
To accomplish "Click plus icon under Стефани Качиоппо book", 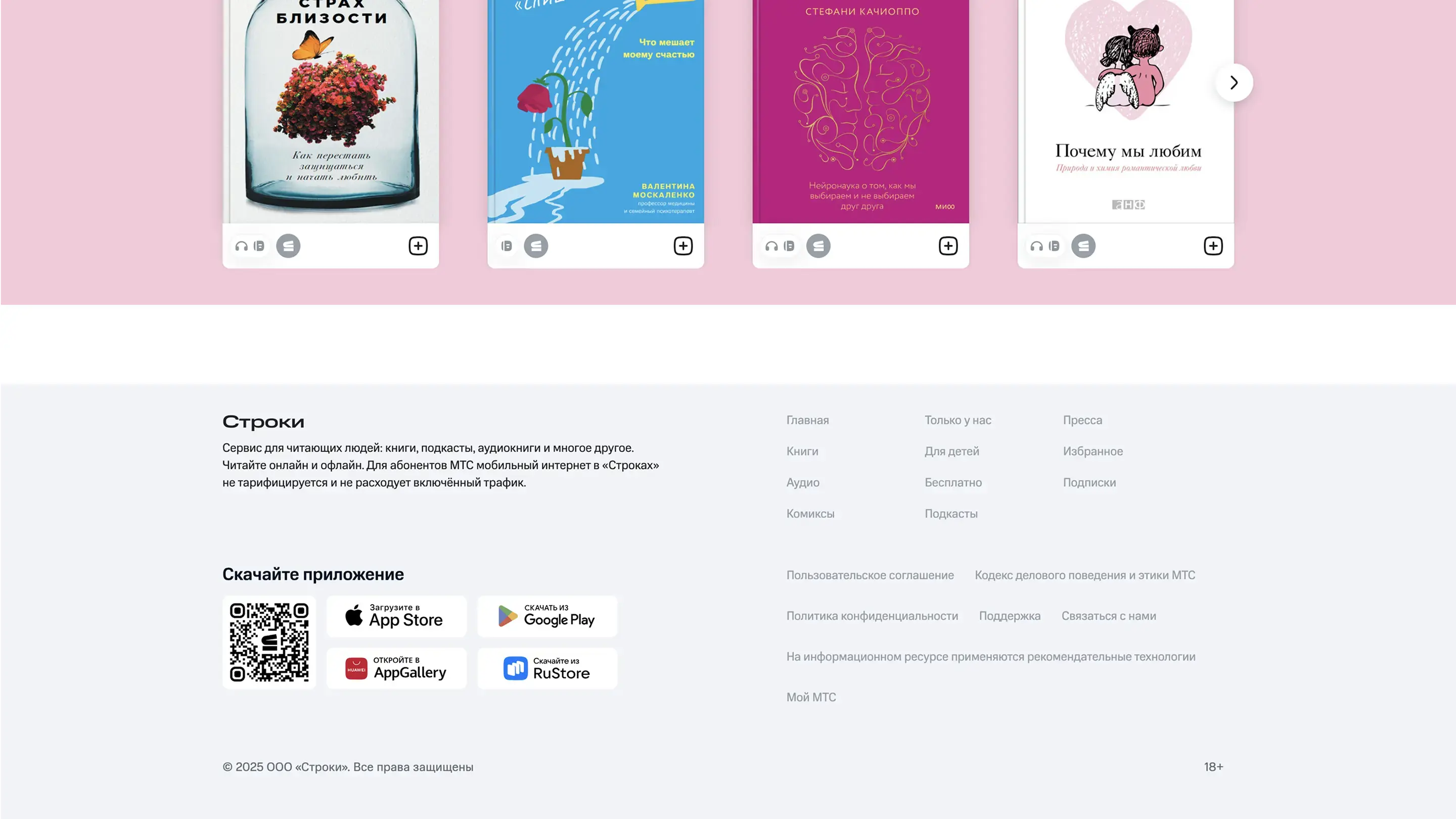I will pyautogui.click(x=948, y=246).
